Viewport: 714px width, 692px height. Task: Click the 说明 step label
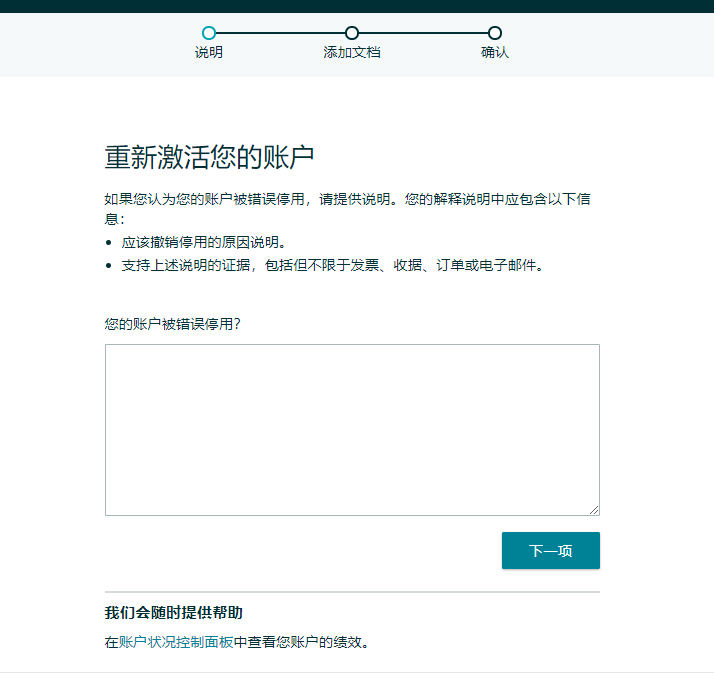click(x=209, y=53)
